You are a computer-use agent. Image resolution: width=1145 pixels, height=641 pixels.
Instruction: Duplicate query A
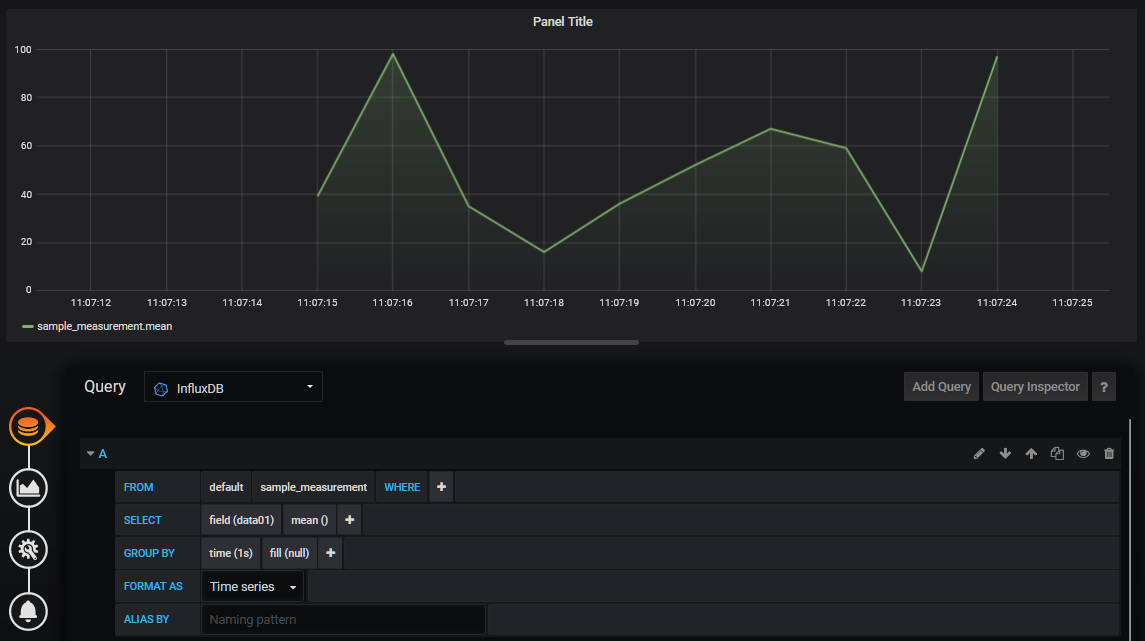coord(1057,454)
